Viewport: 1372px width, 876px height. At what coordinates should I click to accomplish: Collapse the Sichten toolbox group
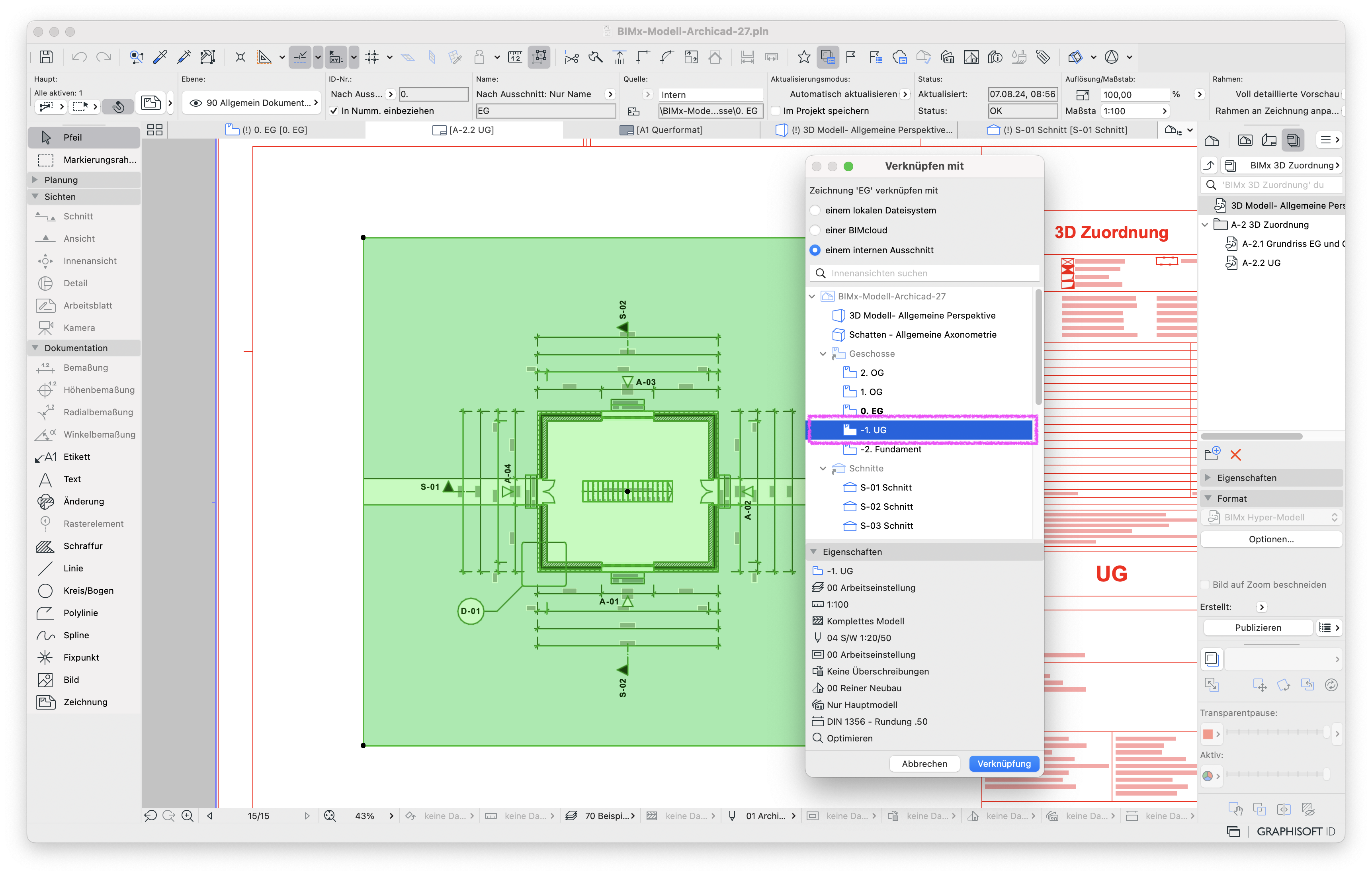35,197
